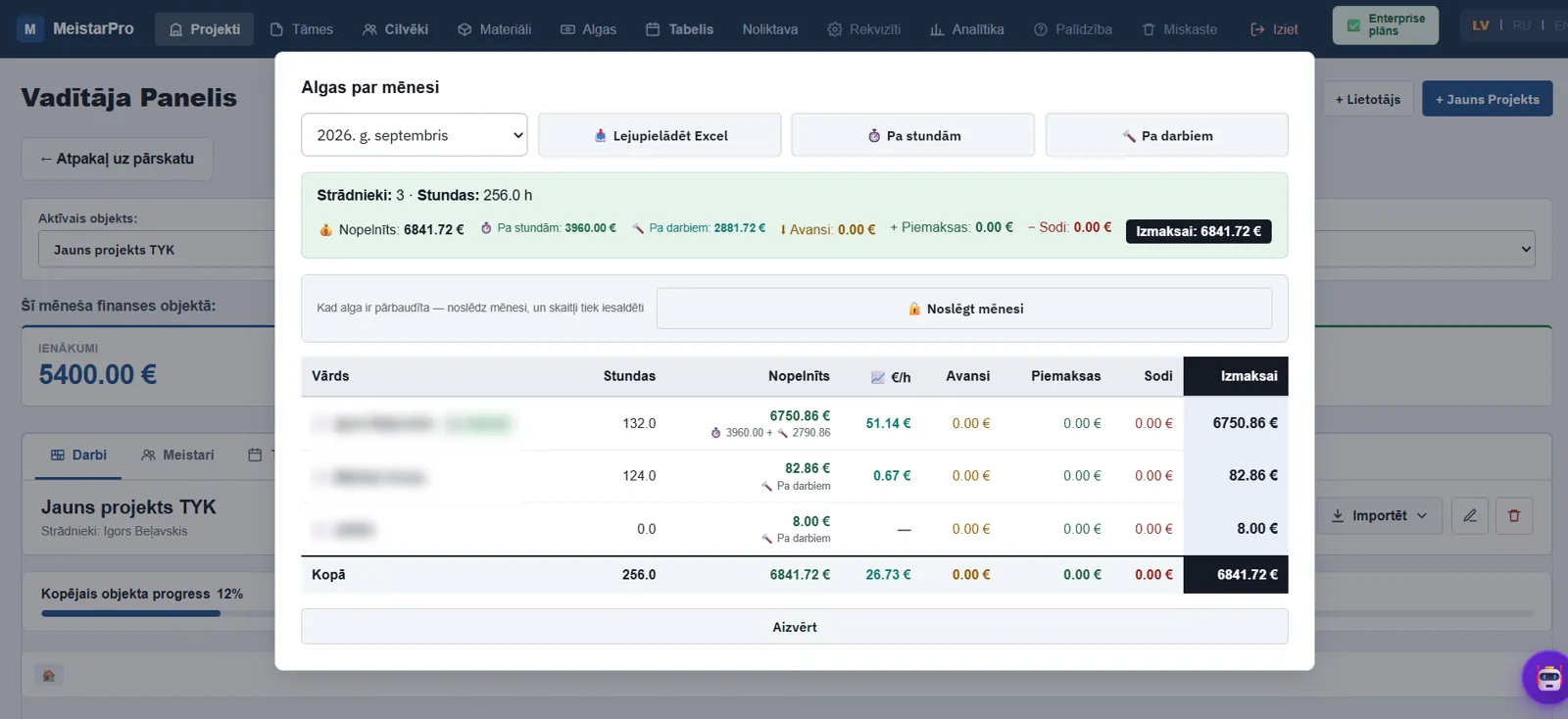1568x719 pixels.
Task: Open the Tabelis navigation item
Action: (679, 29)
